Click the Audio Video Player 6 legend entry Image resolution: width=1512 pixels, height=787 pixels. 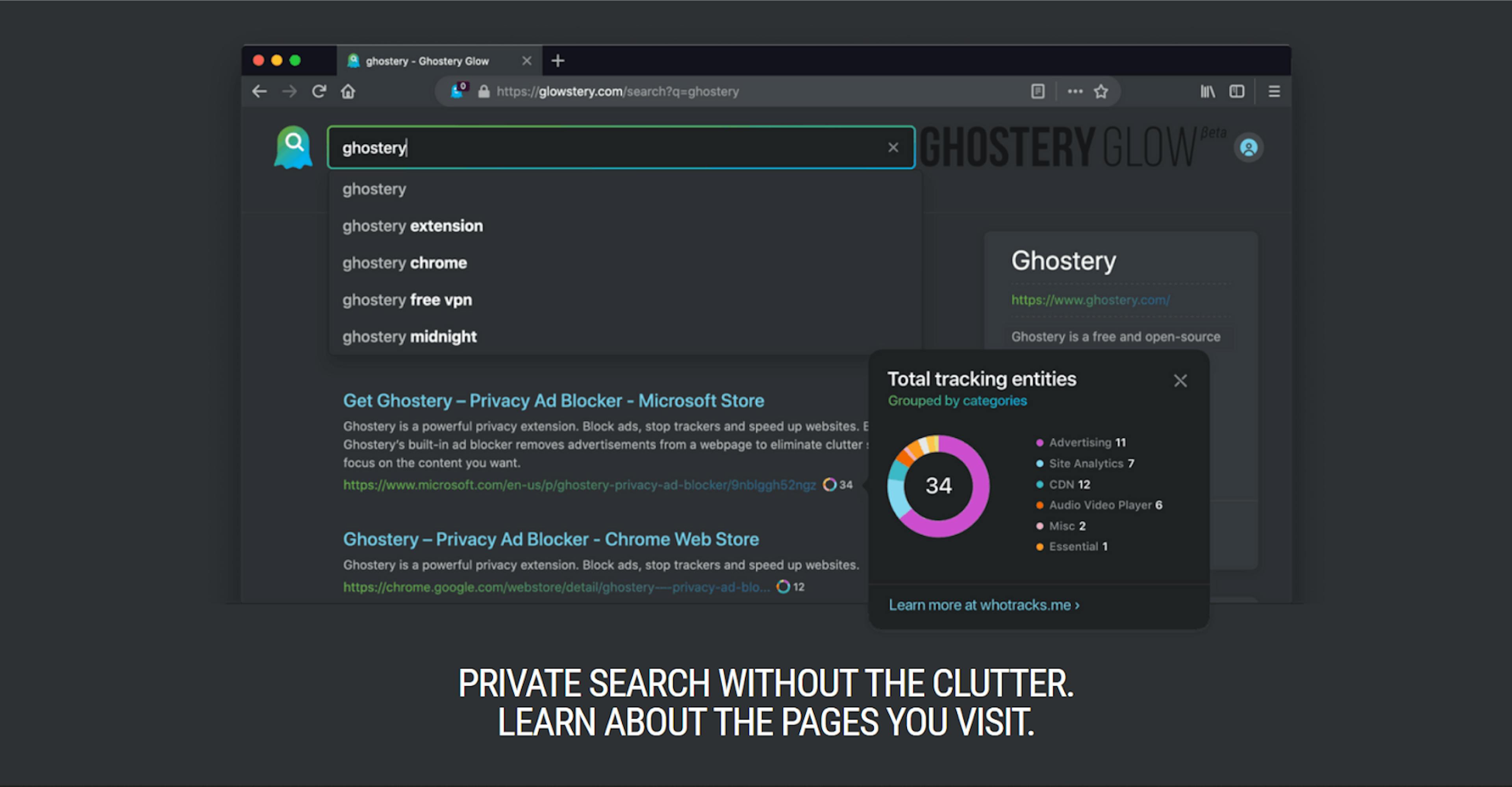1099,505
